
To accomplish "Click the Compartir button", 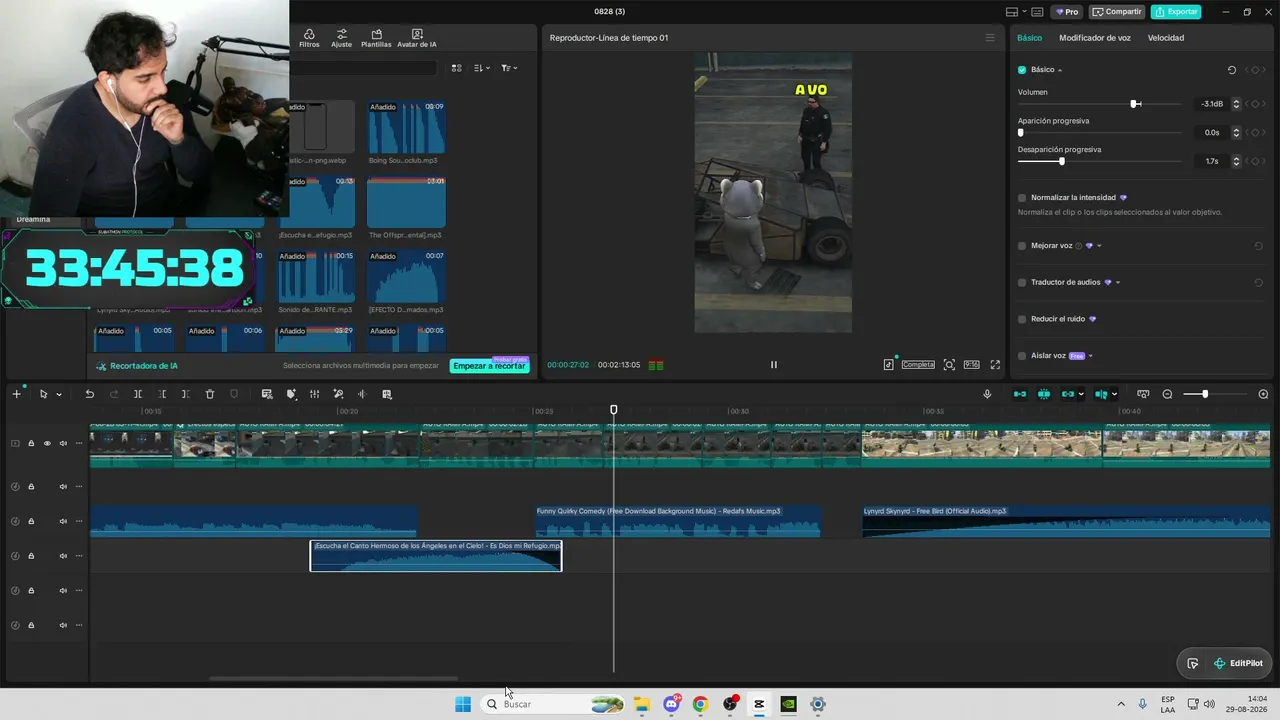I will tap(1117, 12).
